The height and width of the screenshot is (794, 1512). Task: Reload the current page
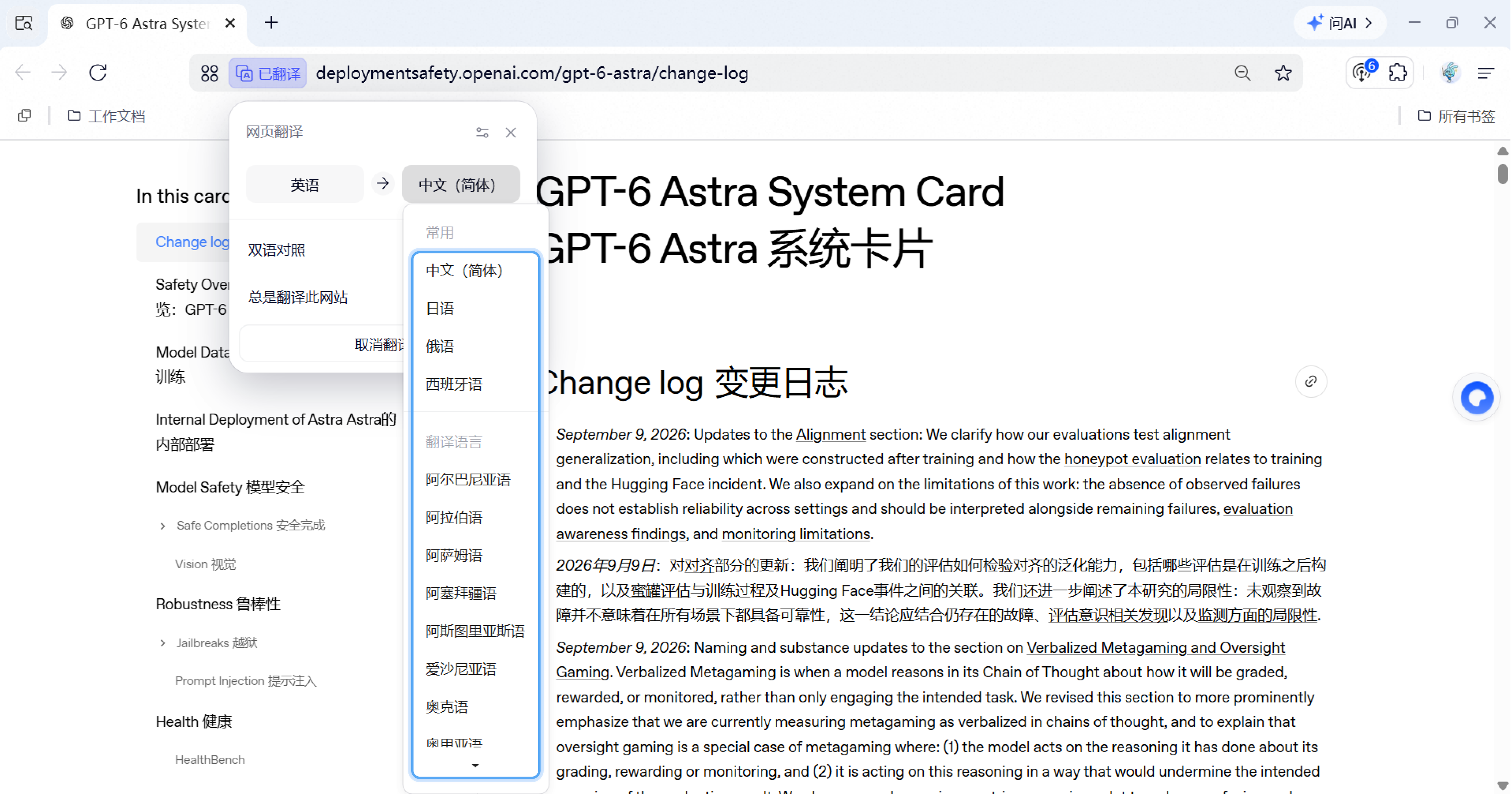(97, 73)
